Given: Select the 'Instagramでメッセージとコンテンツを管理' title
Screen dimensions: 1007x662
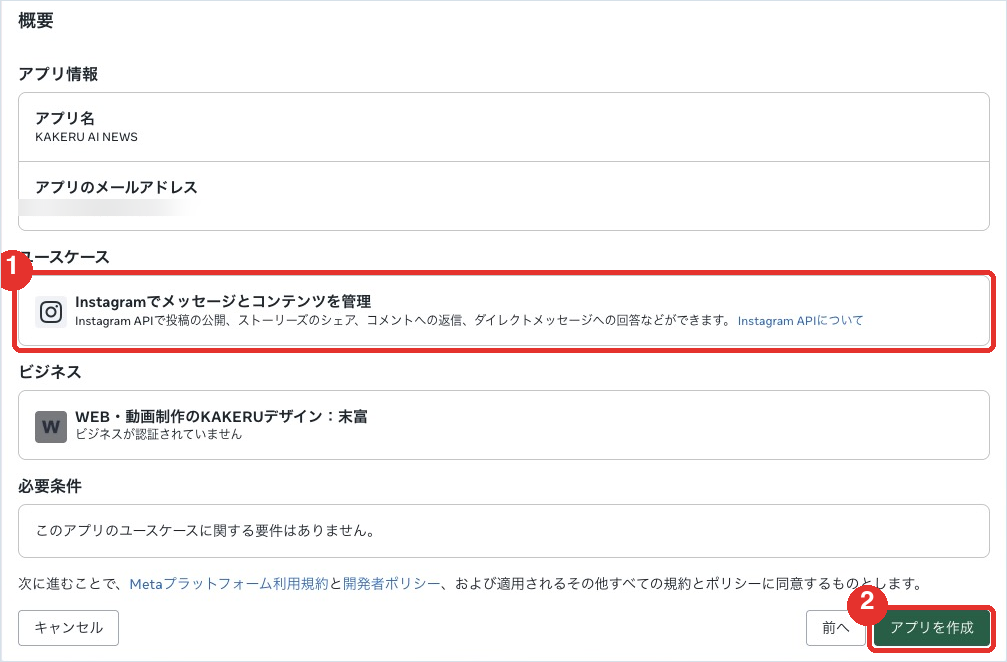Looking at the screenshot, I should [223, 301].
